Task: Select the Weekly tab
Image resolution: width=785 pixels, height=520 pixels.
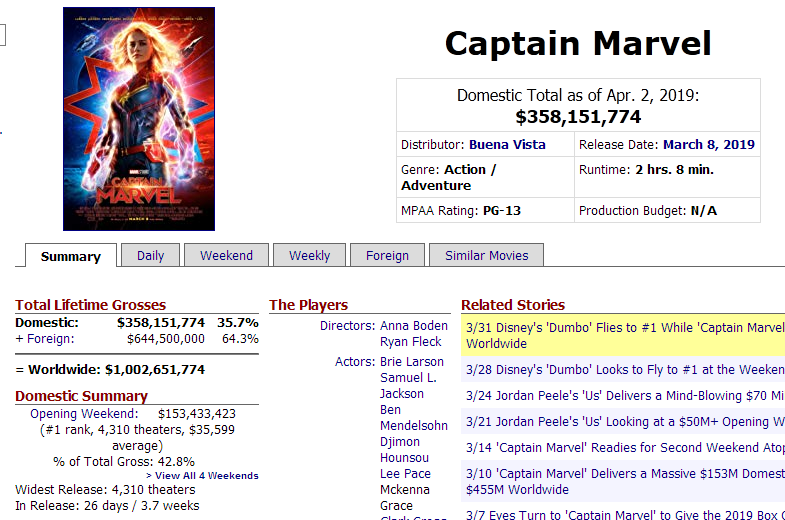Action: [x=309, y=255]
